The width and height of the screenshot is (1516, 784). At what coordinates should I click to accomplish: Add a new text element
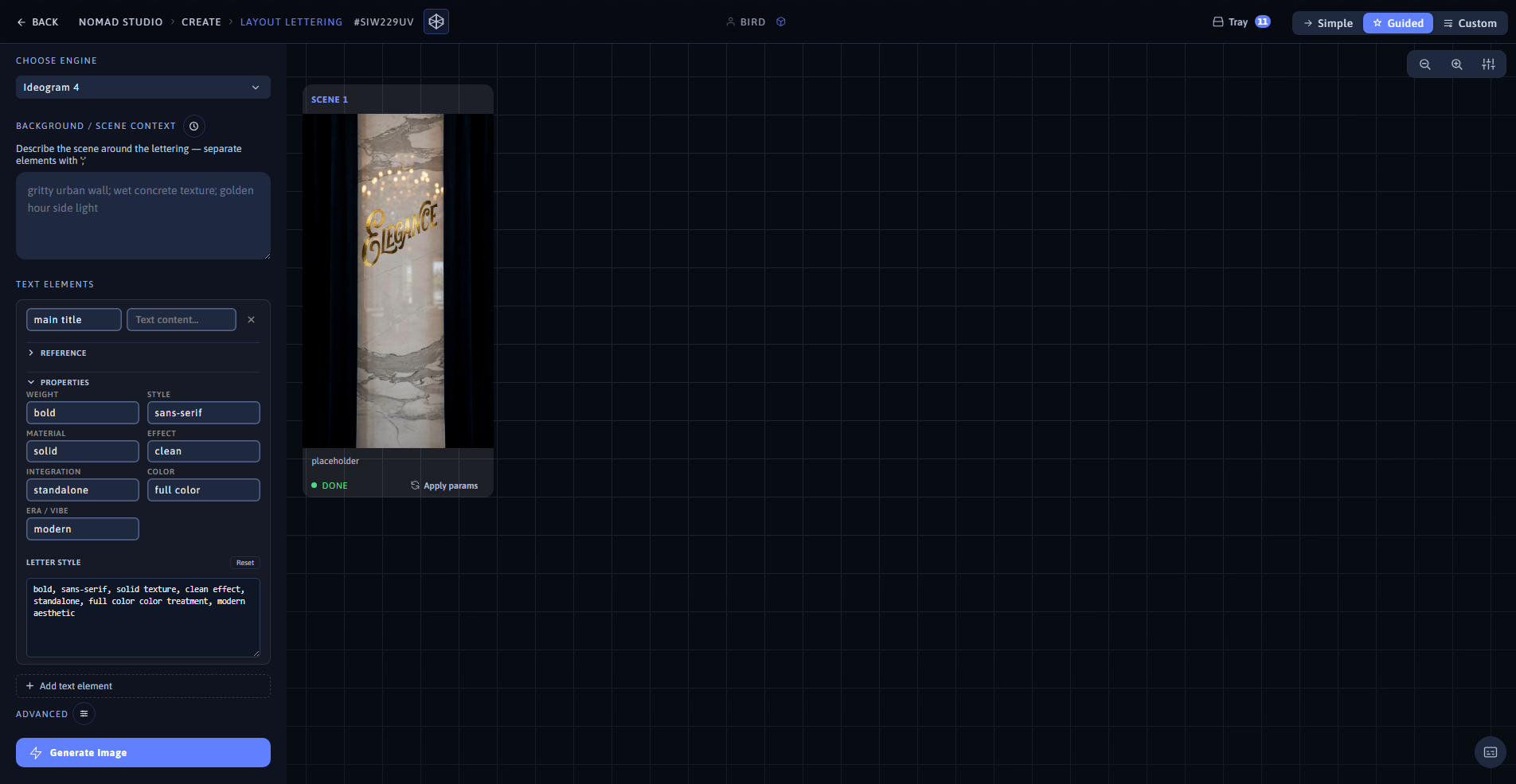[143, 686]
